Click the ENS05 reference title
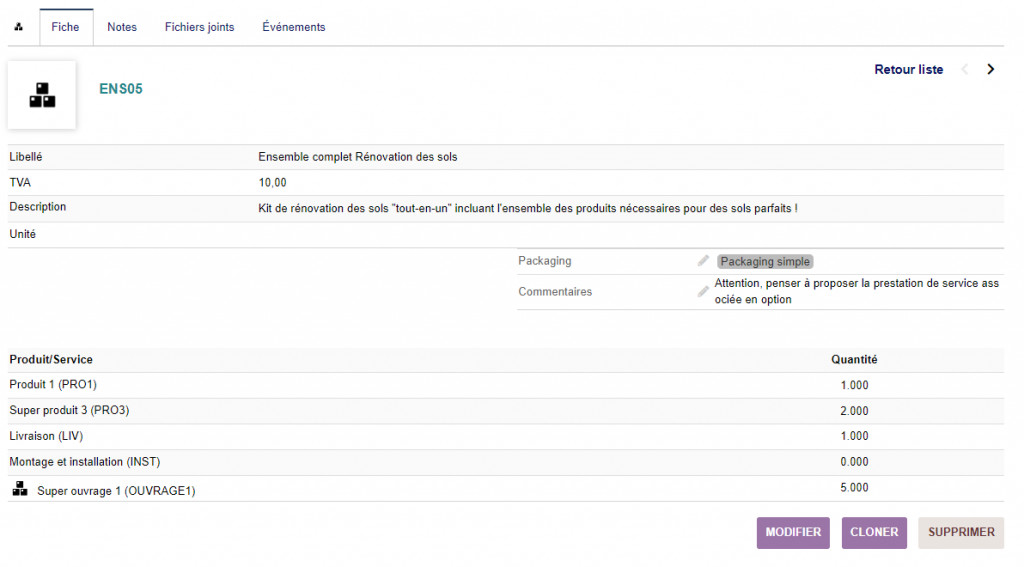 (121, 89)
